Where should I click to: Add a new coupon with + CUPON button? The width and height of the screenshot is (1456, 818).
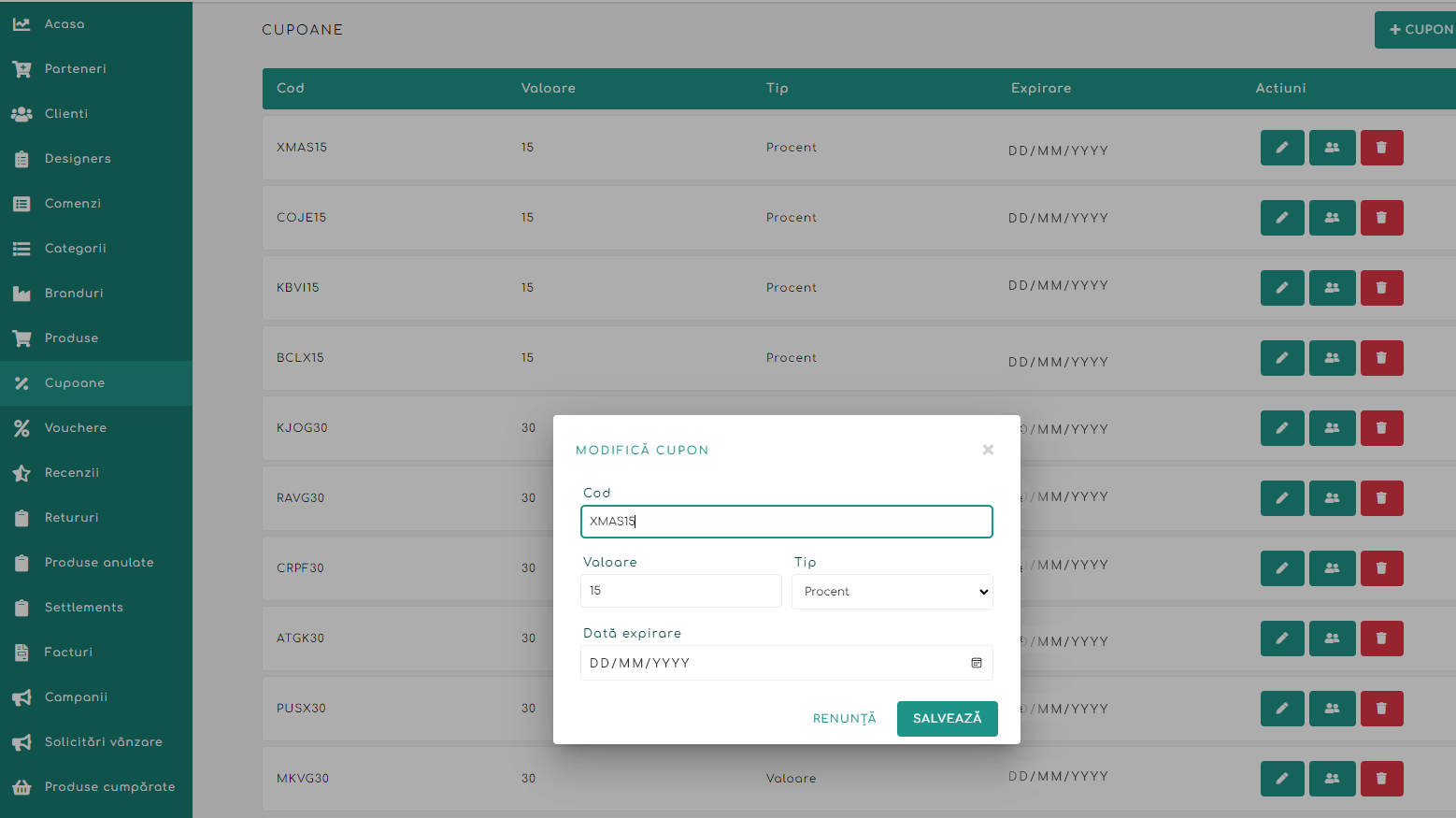(1419, 30)
